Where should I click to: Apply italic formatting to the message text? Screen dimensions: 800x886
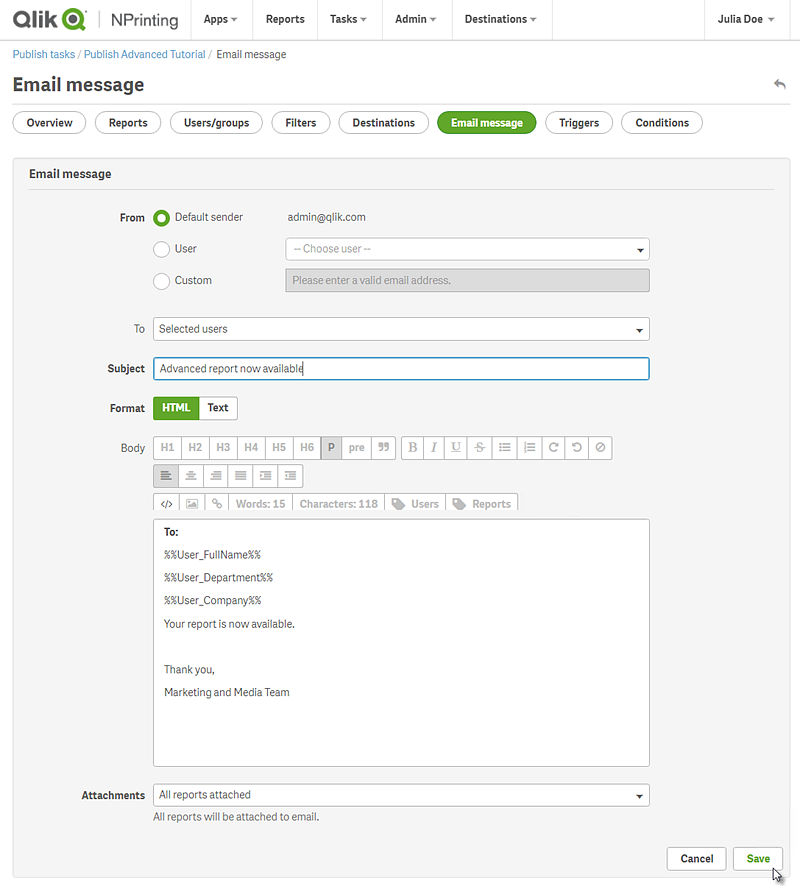click(x=434, y=447)
